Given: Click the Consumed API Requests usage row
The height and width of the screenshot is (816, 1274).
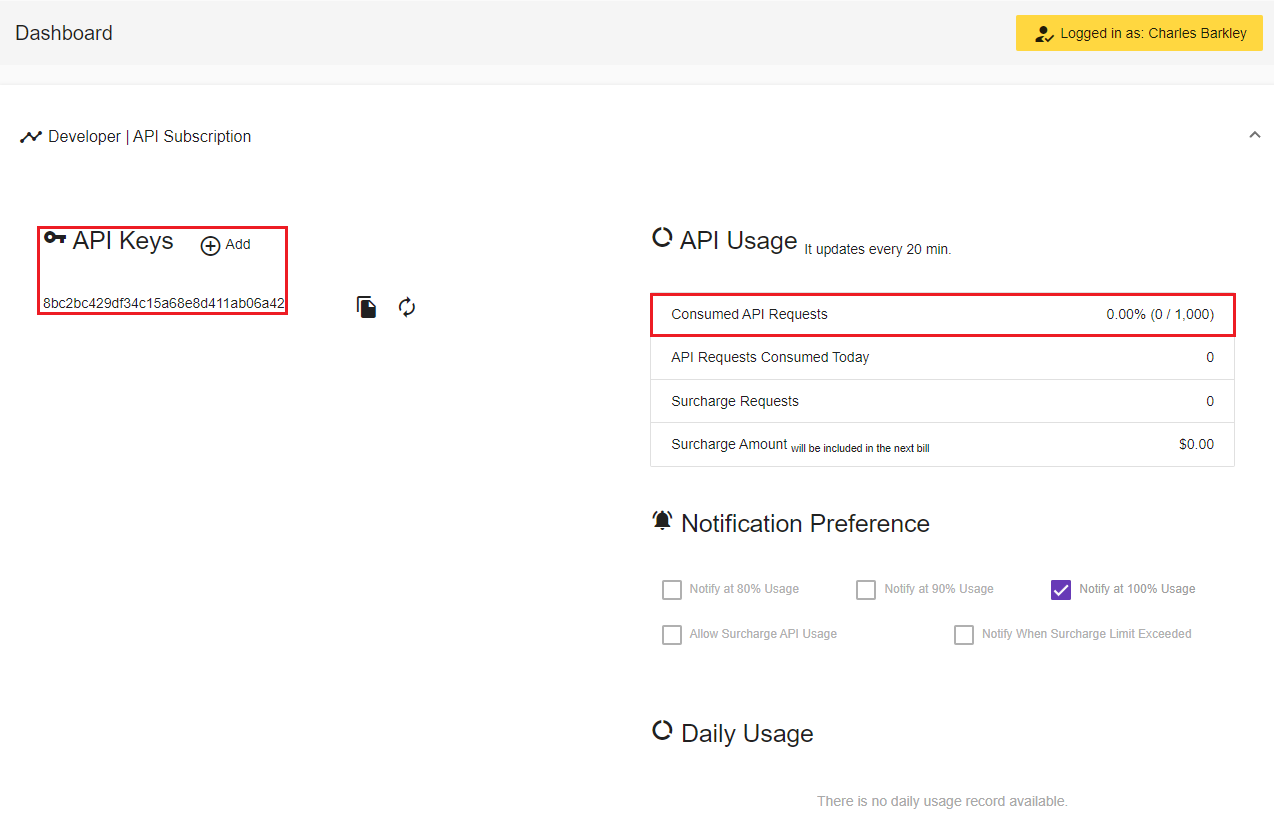Looking at the screenshot, I should click(942, 314).
